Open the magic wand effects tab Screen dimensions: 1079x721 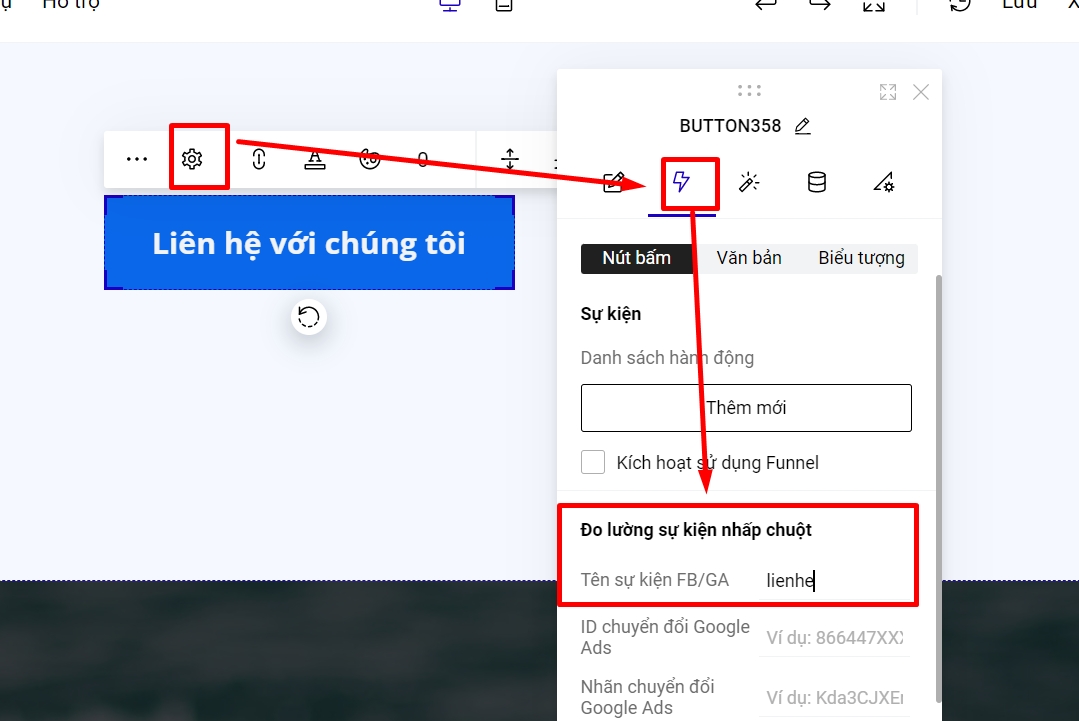[749, 182]
